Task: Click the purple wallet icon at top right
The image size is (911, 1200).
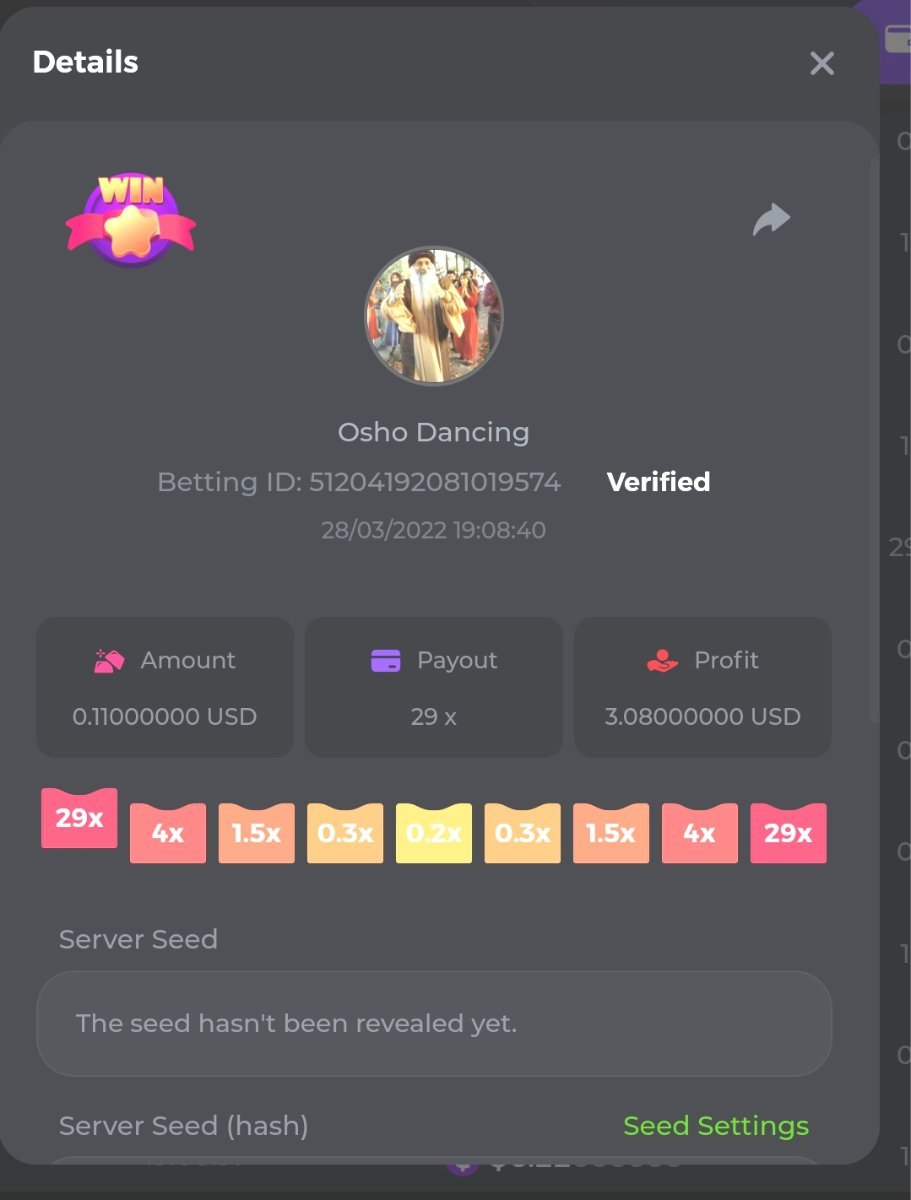Action: 895,40
